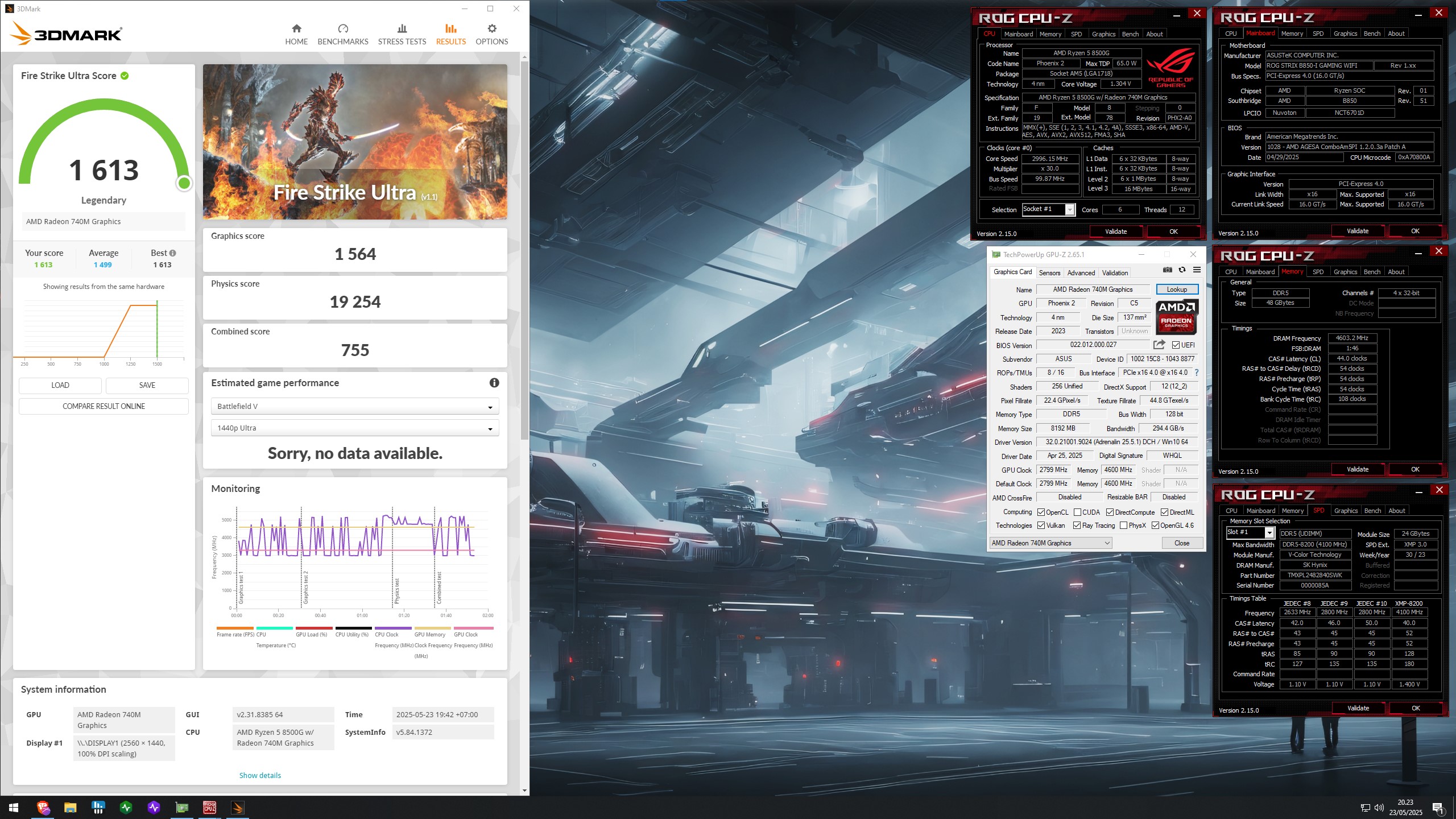Select the Mainboard tab in the CPU-Z CPU window

pos(1018,34)
